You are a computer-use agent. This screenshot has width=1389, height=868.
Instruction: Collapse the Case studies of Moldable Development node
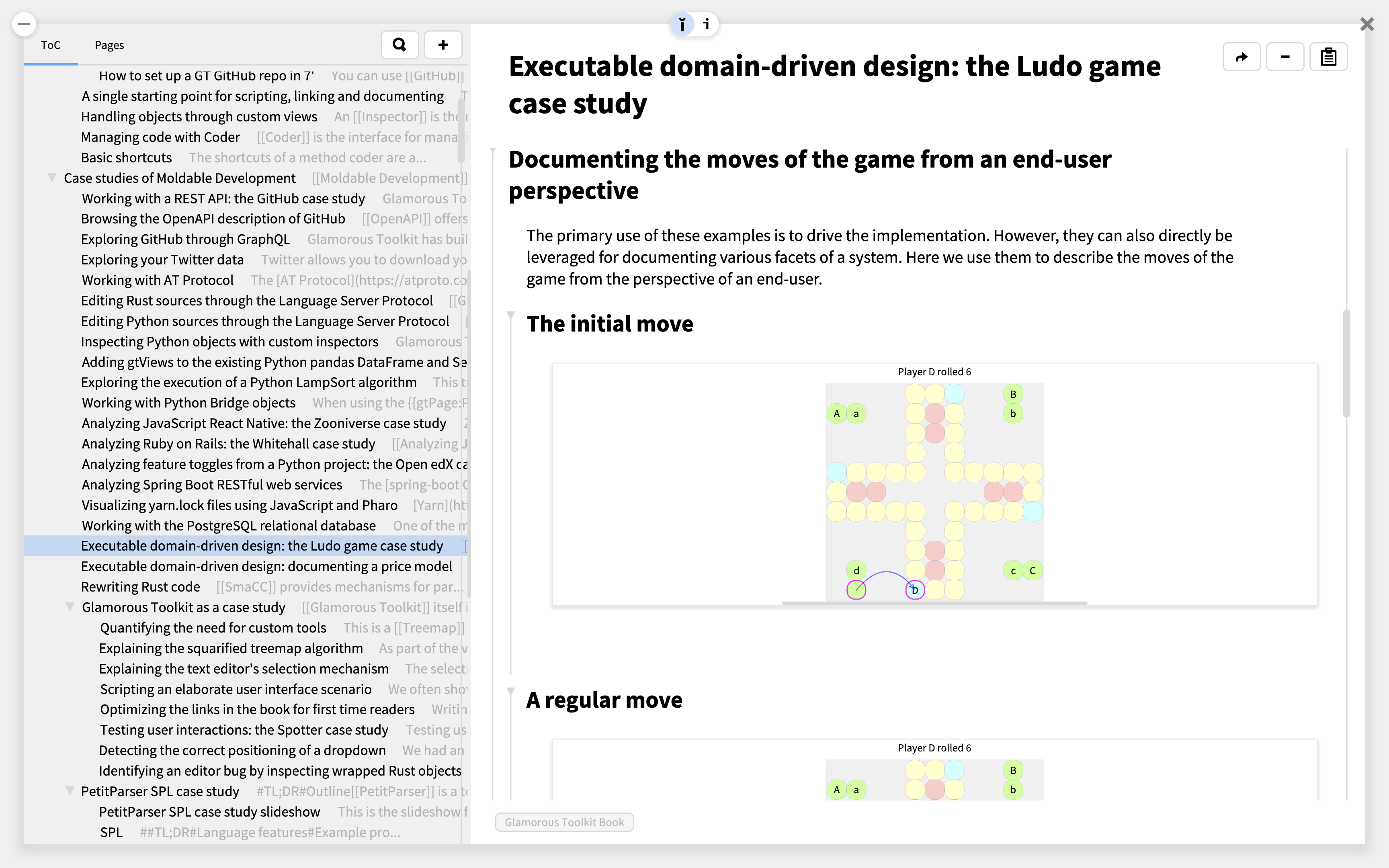pyautogui.click(x=52, y=177)
